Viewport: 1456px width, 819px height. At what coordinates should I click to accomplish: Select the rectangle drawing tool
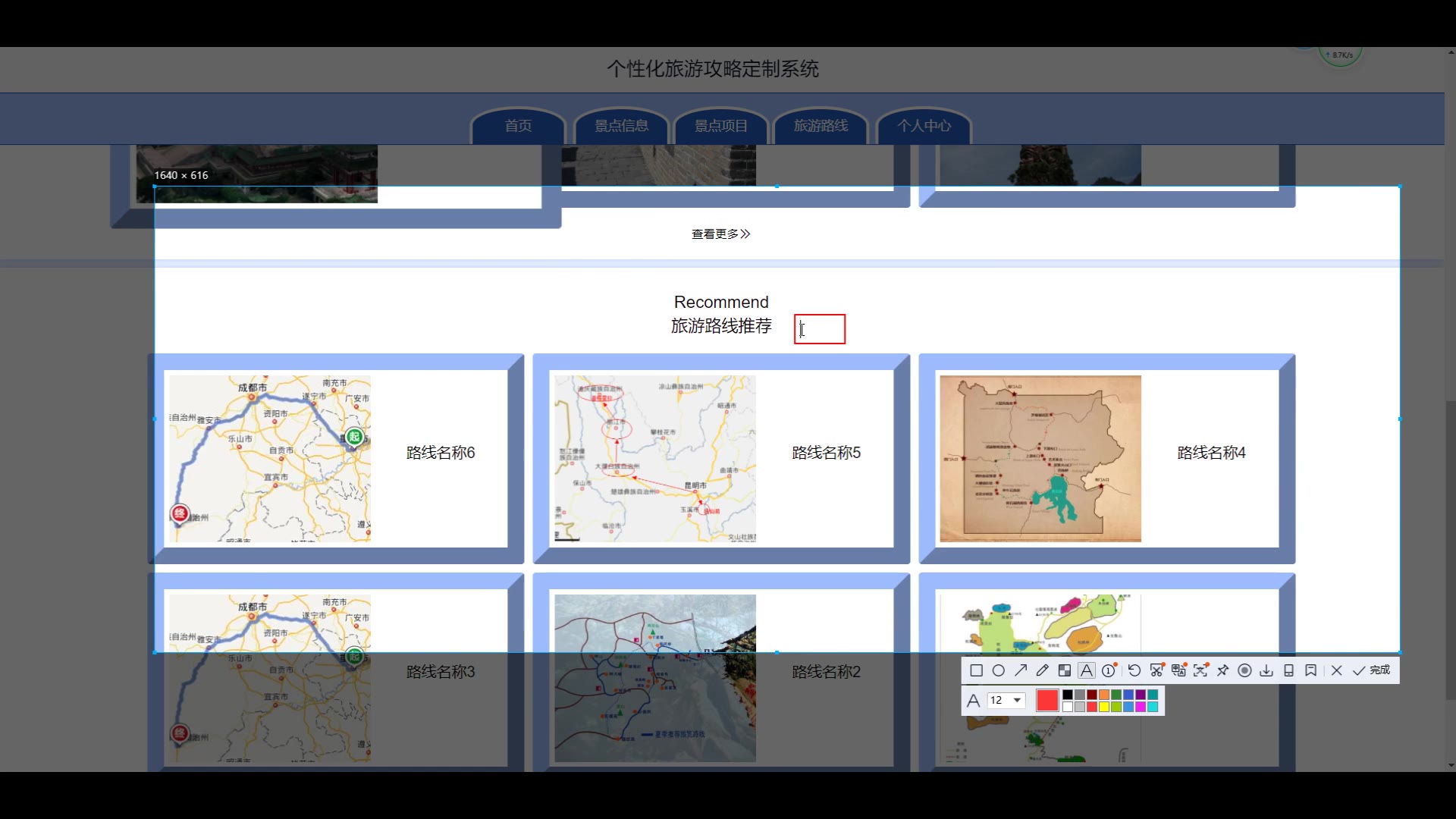pyautogui.click(x=977, y=670)
